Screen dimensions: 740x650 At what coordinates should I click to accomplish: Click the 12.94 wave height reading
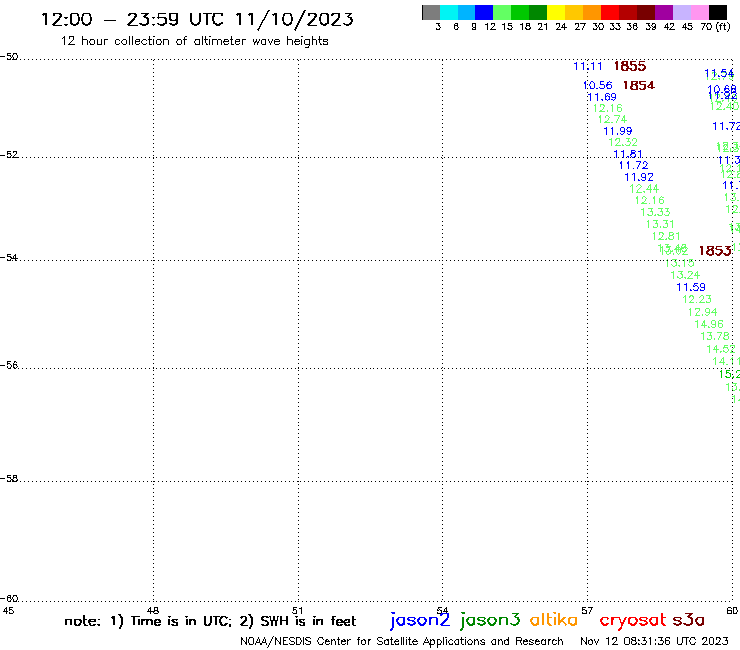point(702,312)
